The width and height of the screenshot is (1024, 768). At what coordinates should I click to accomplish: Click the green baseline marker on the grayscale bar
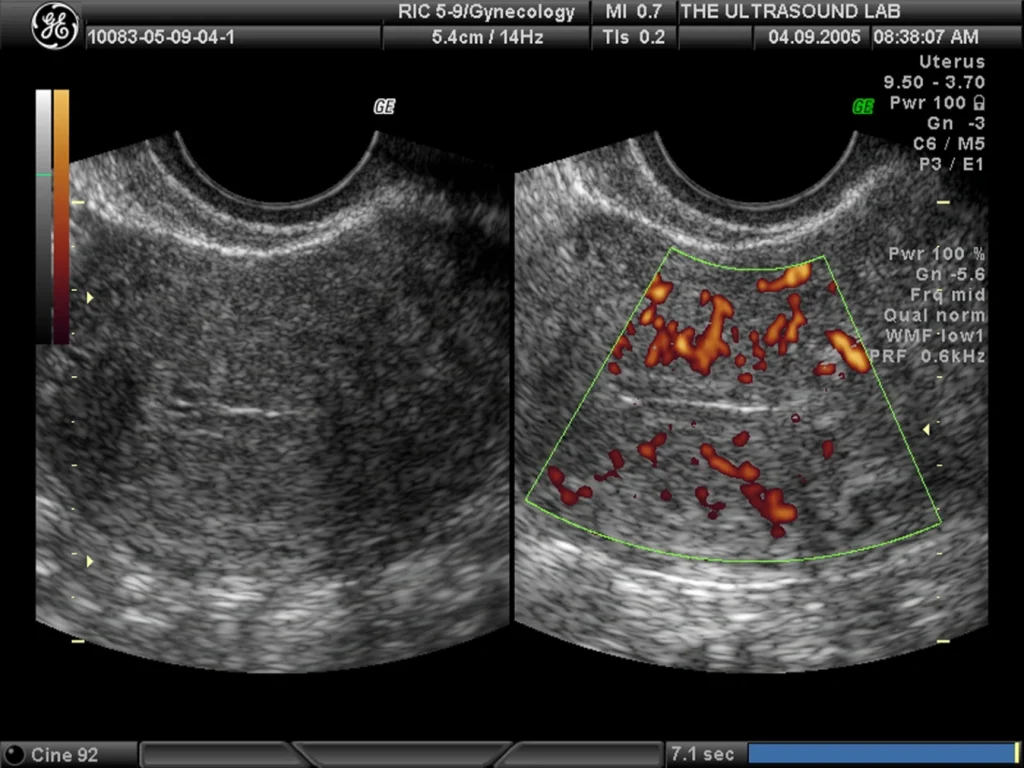(43, 175)
